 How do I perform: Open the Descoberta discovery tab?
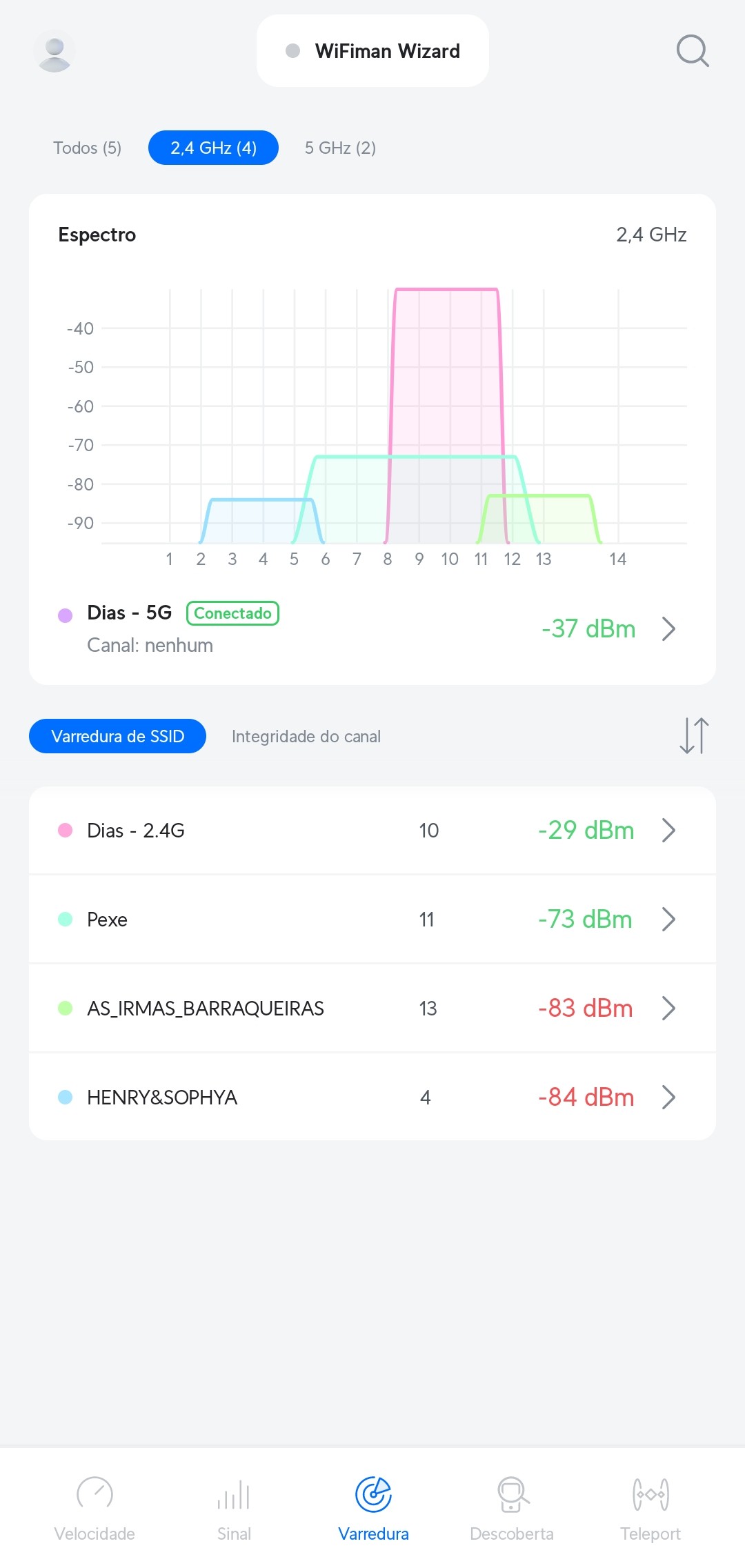(512, 1509)
